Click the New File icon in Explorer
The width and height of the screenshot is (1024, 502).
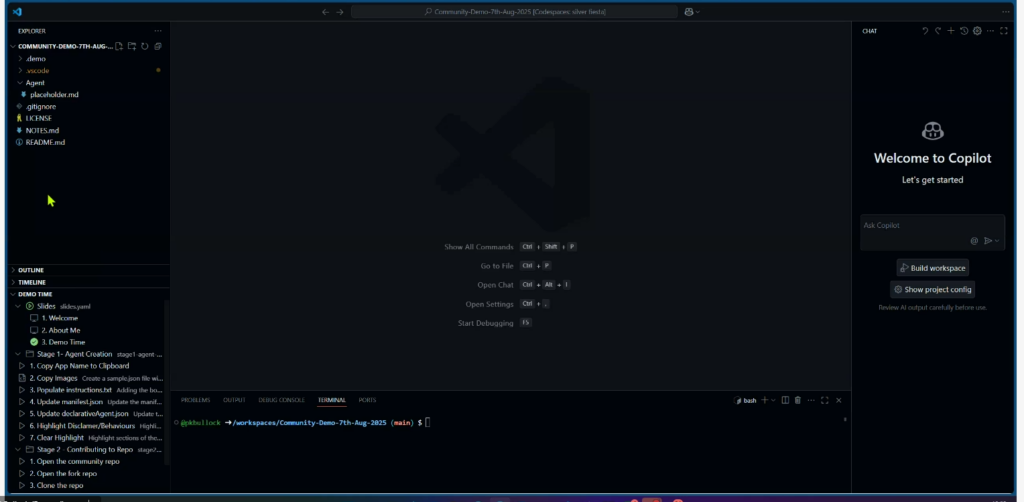coord(119,46)
